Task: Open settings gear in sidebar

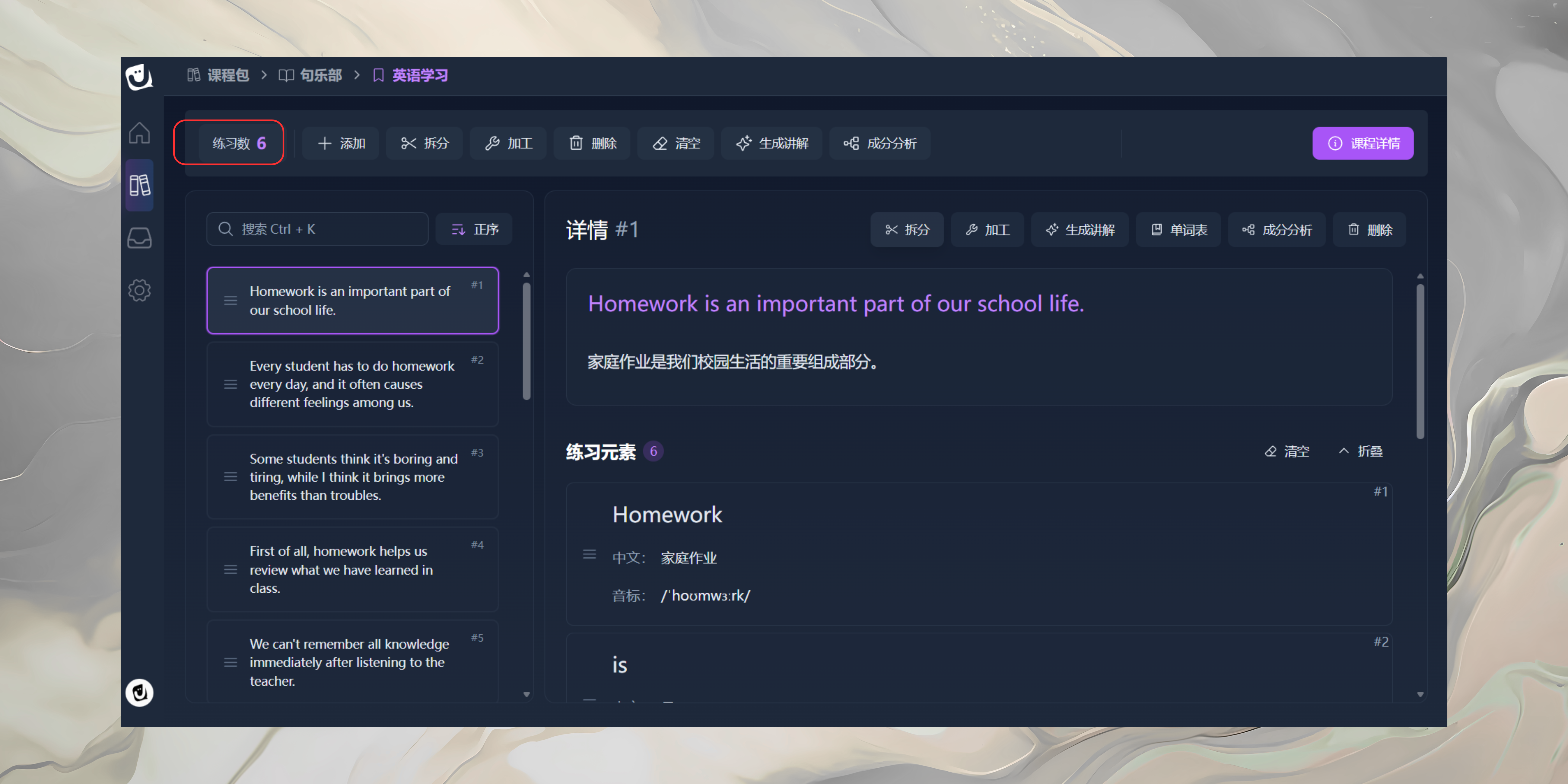Action: [x=139, y=290]
